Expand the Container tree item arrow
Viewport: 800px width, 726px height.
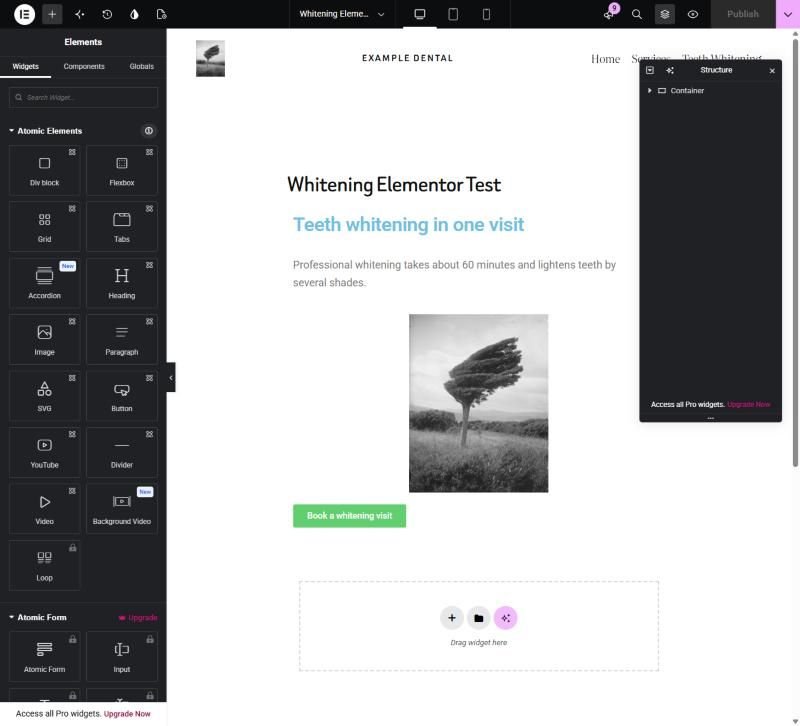coord(649,90)
